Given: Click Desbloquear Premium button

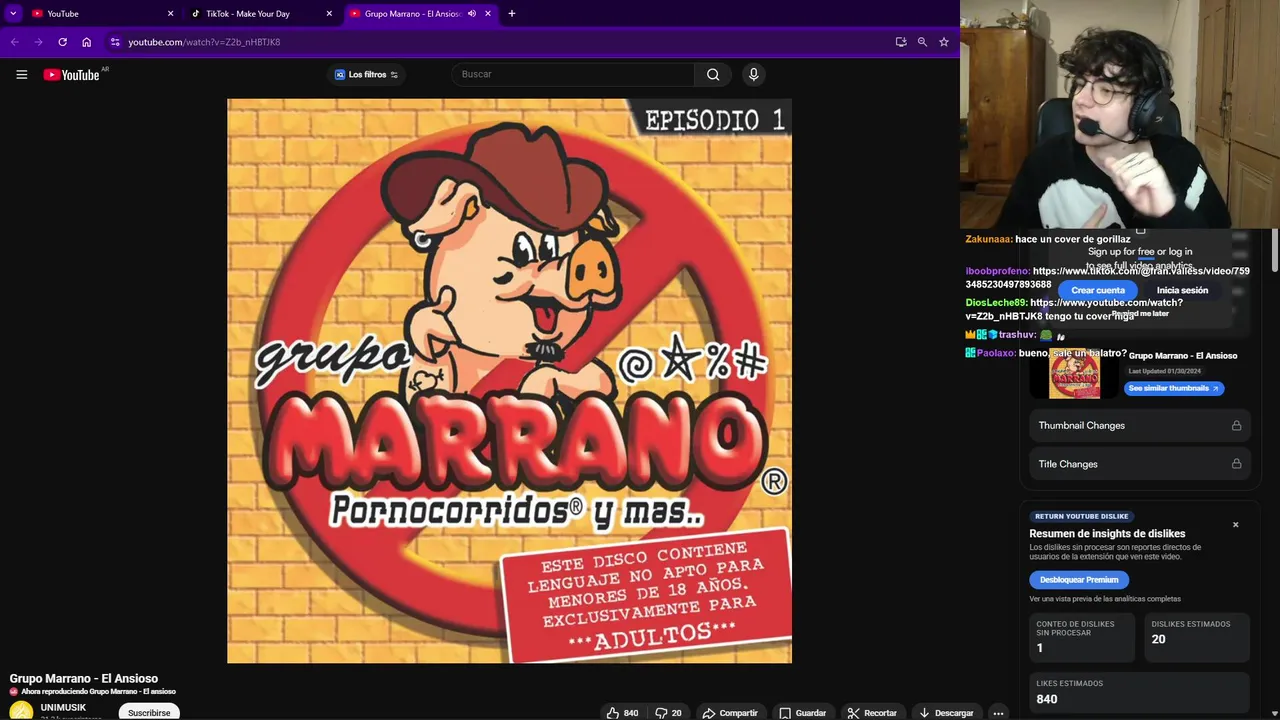Looking at the screenshot, I should [x=1079, y=580].
